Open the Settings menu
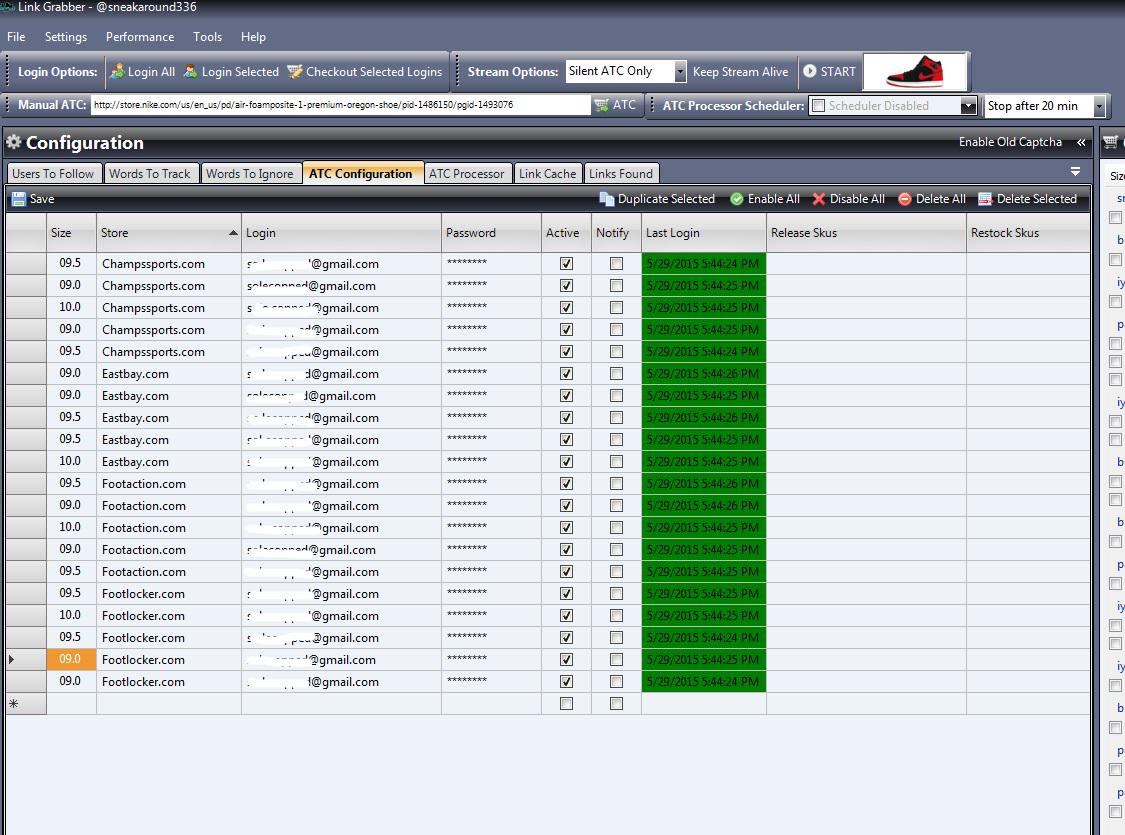The image size is (1125, 835). pyautogui.click(x=66, y=37)
